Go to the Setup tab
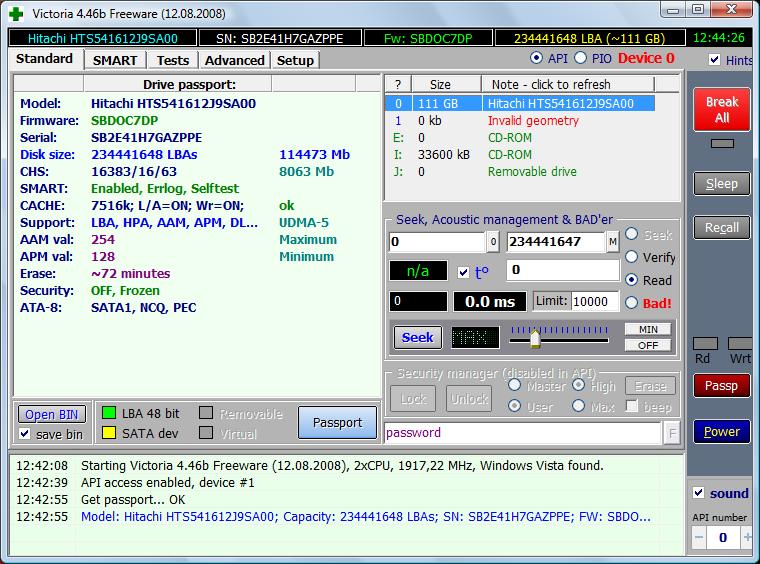This screenshot has height=564, width=760. pyautogui.click(x=295, y=61)
